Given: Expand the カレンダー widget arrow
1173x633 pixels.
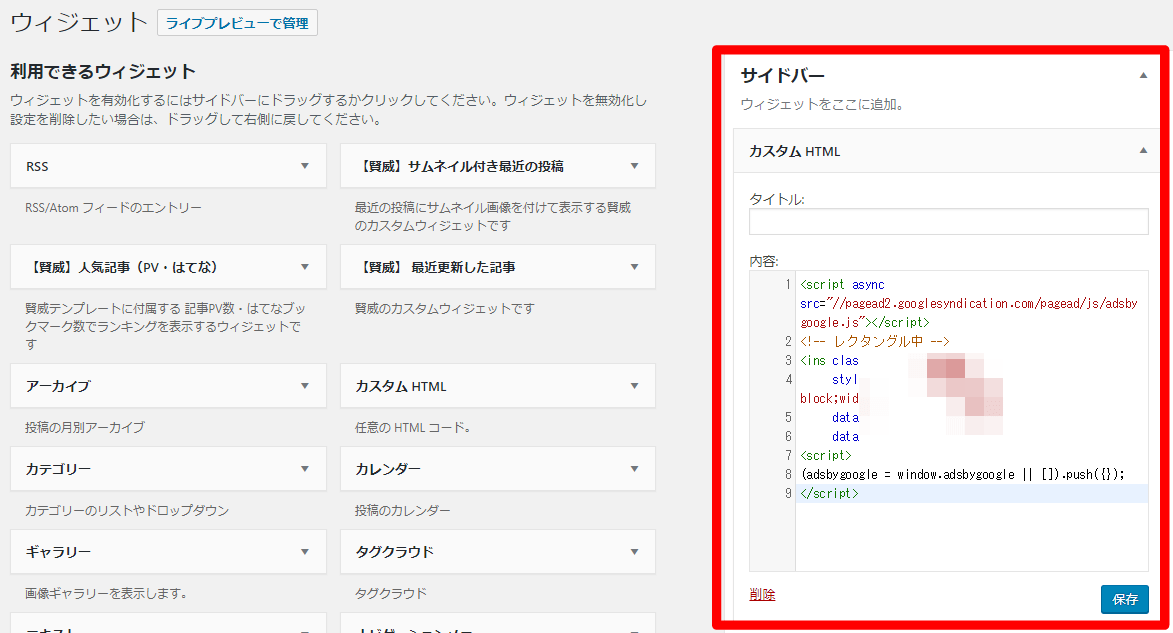Looking at the screenshot, I should 634,469.
